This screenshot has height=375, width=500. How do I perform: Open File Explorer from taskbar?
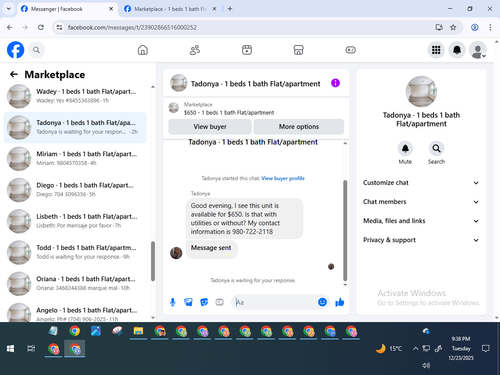(x=138, y=331)
